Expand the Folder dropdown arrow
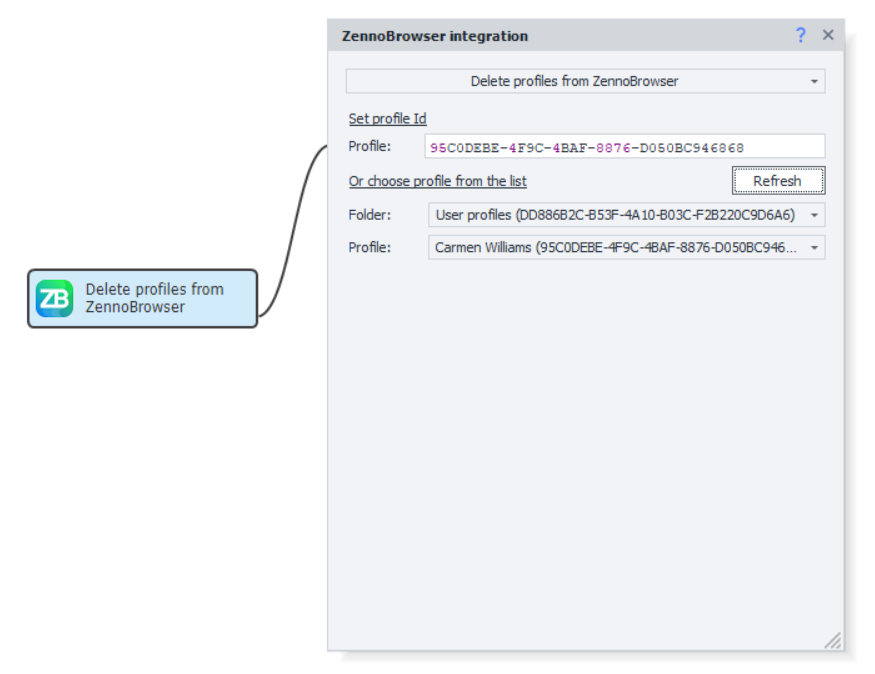 814,215
